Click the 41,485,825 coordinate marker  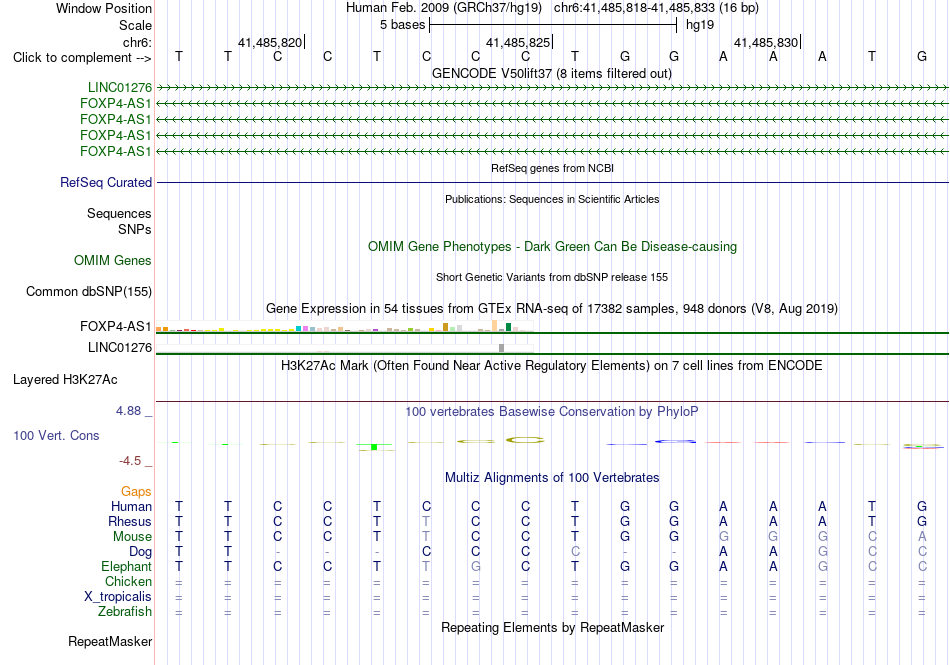point(518,42)
